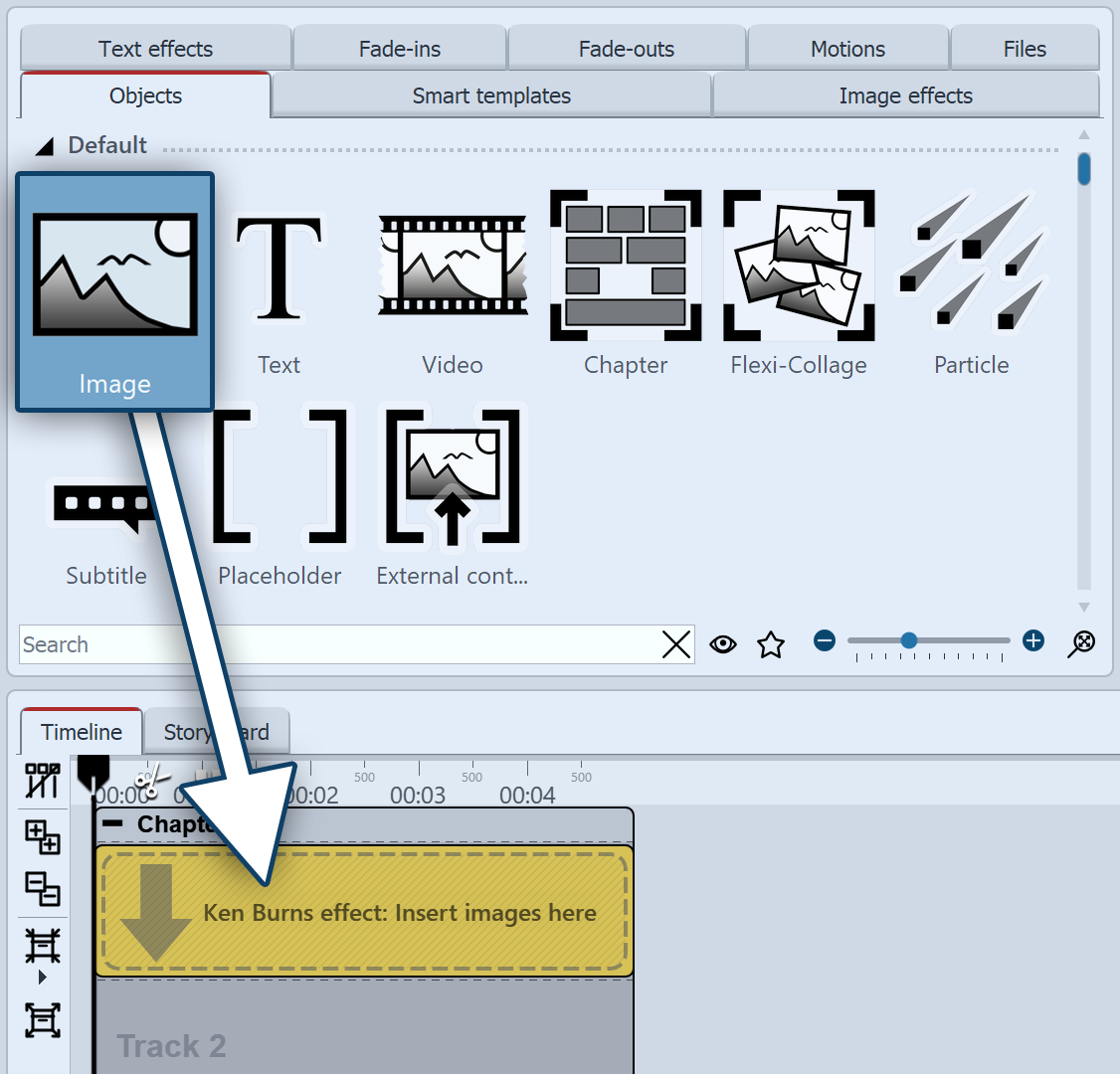Switch to the Smart templates tab
Image resolution: width=1120 pixels, height=1074 pixels.
coord(491,96)
